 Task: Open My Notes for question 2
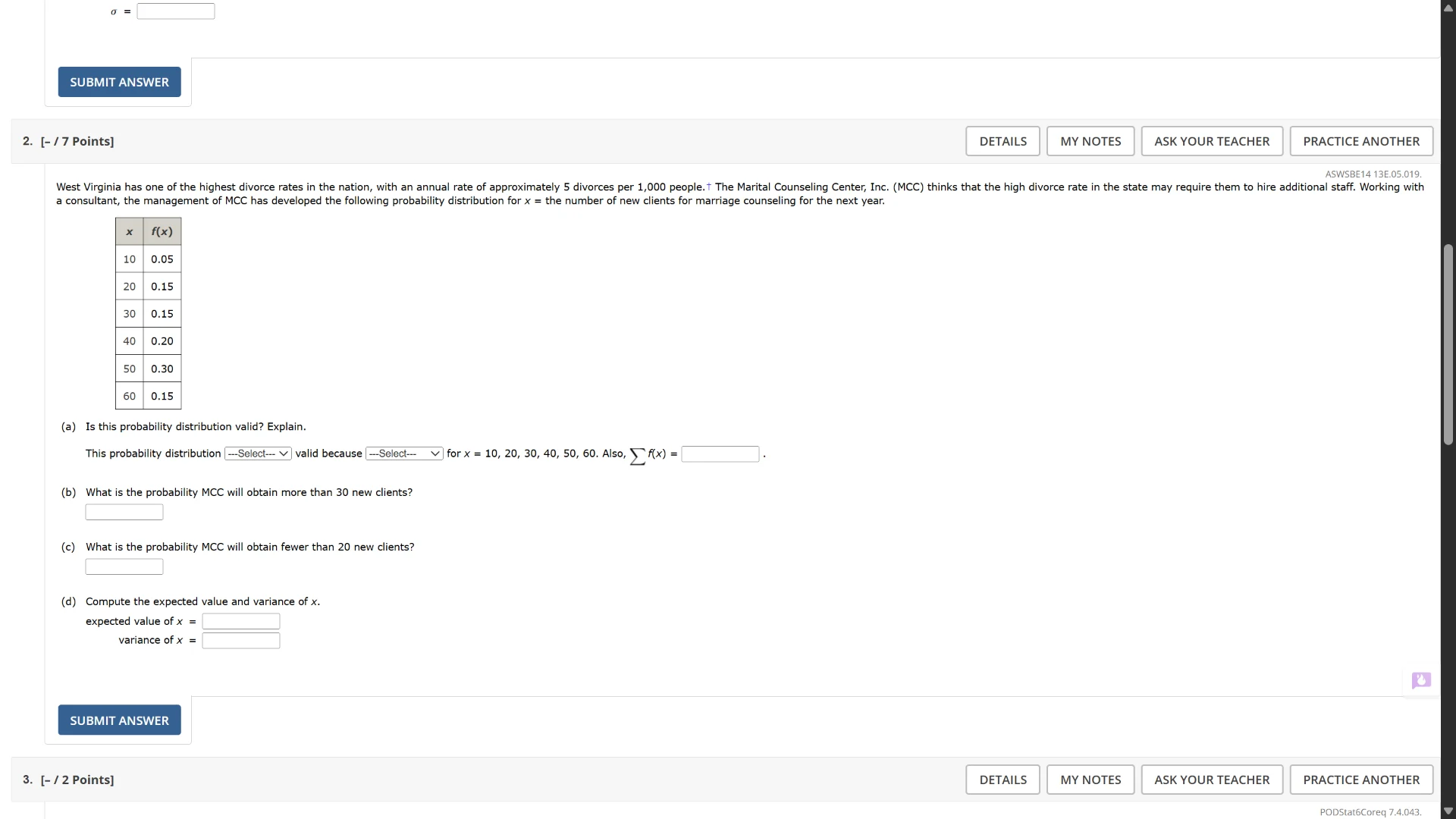pyautogui.click(x=1090, y=141)
